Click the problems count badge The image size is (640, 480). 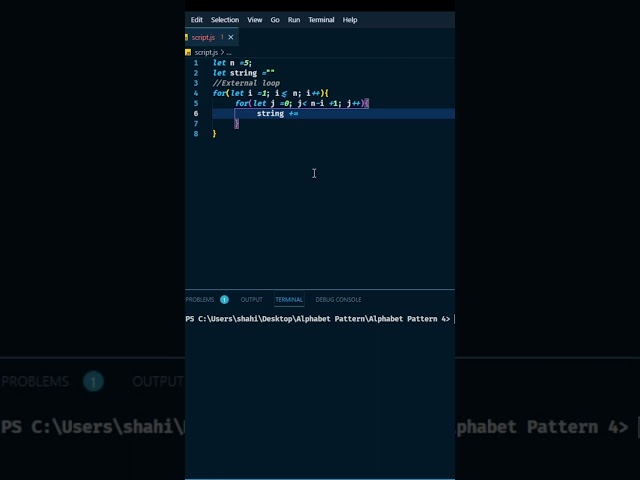pyautogui.click(x=224, y=300)
